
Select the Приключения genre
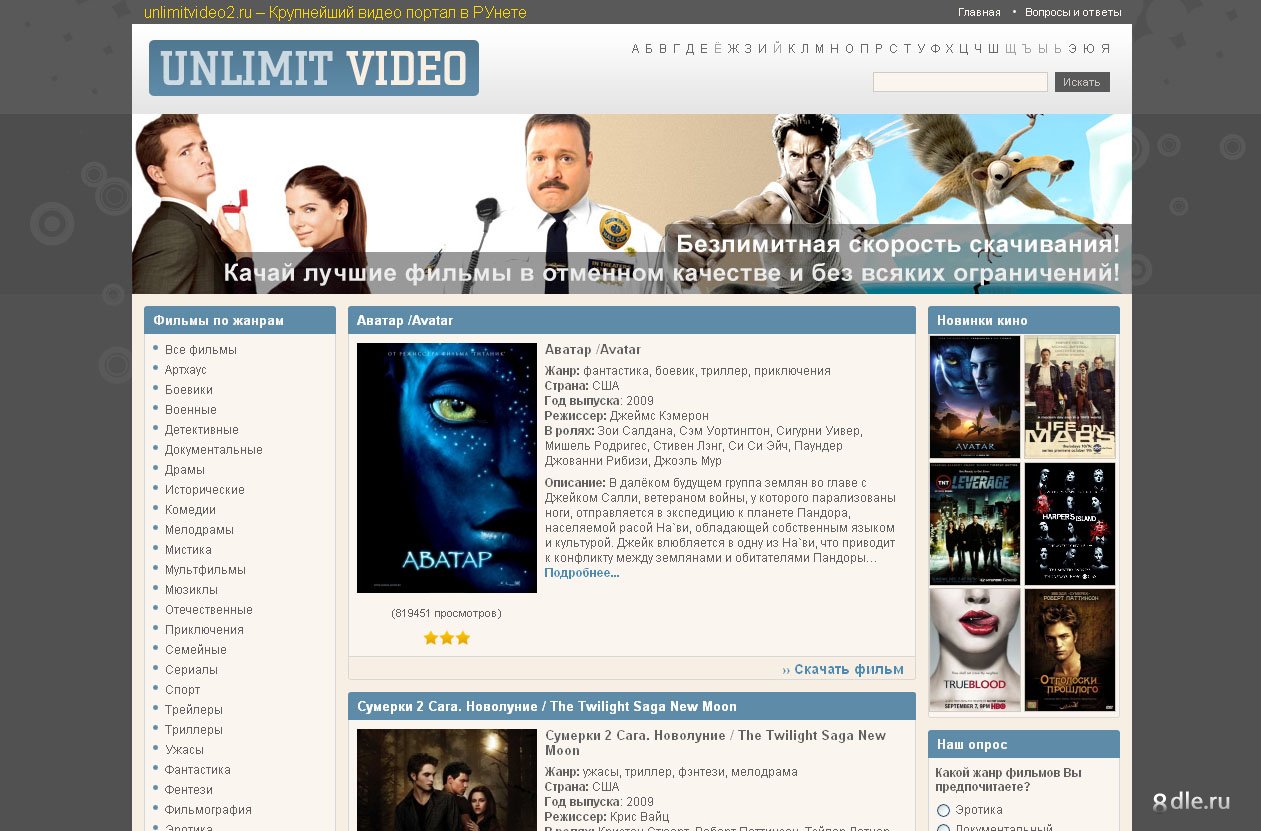[204, 630]
